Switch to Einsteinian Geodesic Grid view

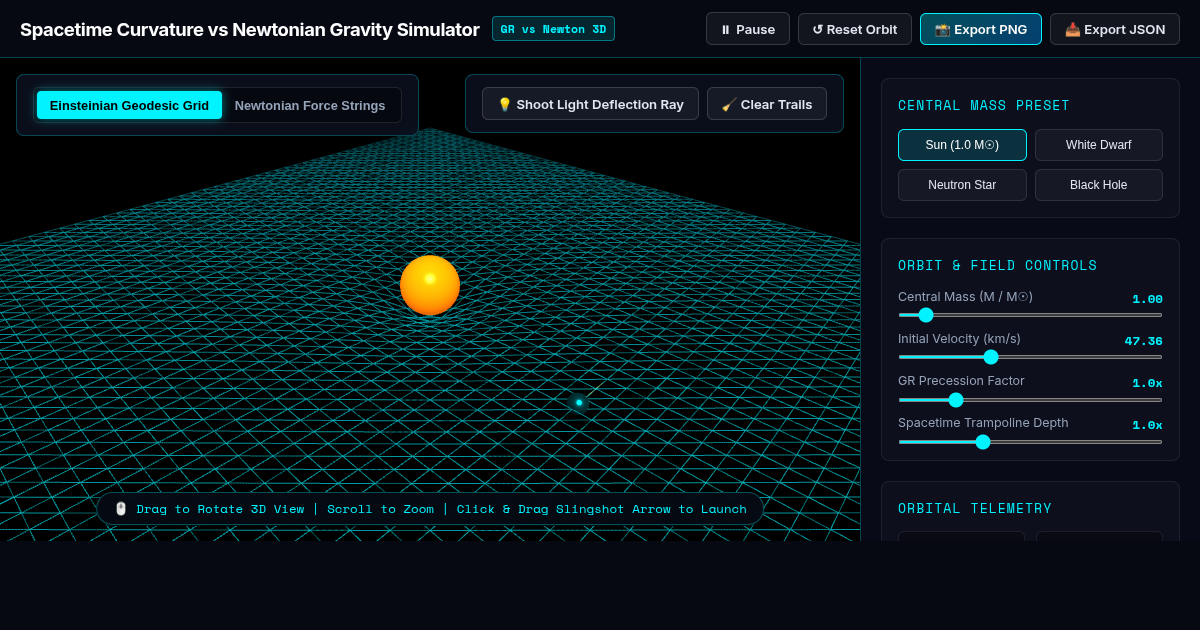(129, 105)
